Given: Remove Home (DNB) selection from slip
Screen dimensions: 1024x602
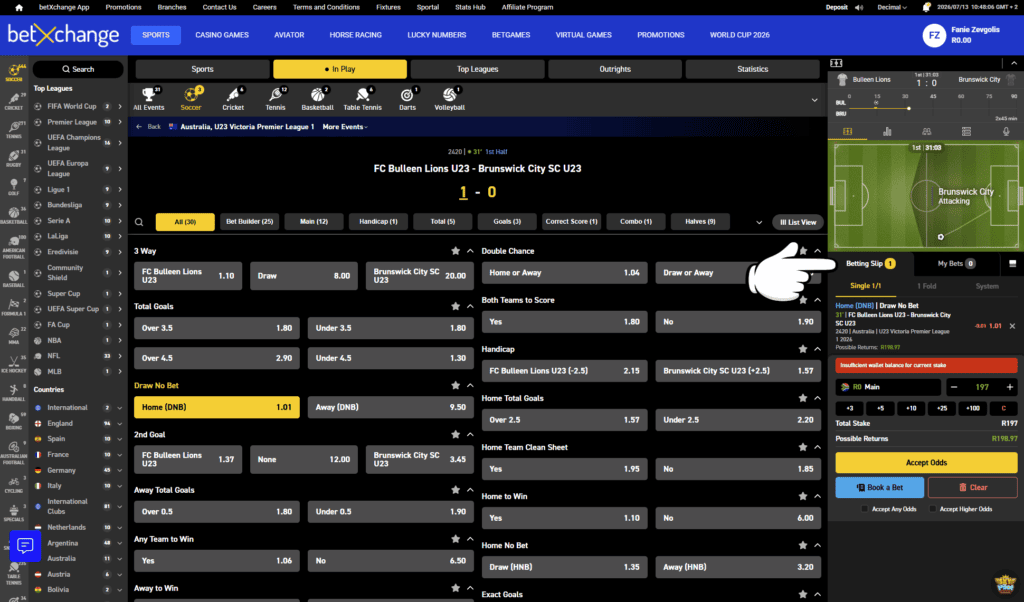Looking at the screenshot, I should [x=1012, y=326].
